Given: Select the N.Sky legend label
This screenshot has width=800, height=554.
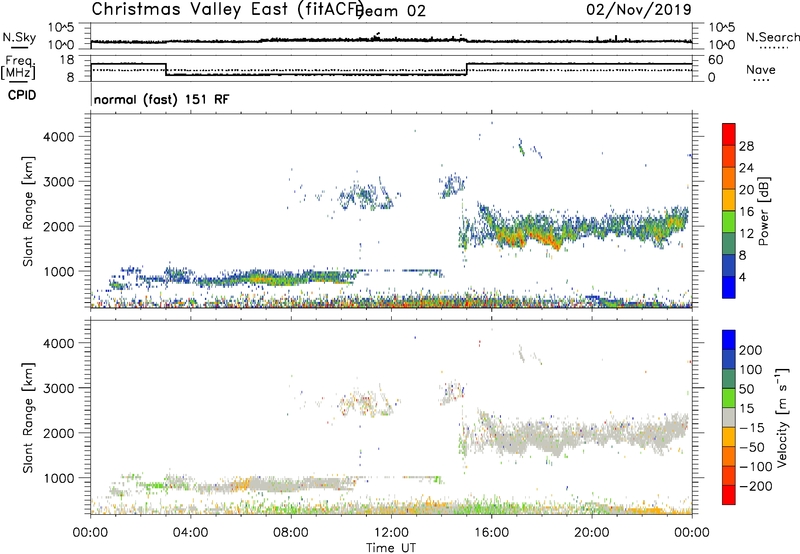Looking at the screenshot, I should [x=19, y=37].
